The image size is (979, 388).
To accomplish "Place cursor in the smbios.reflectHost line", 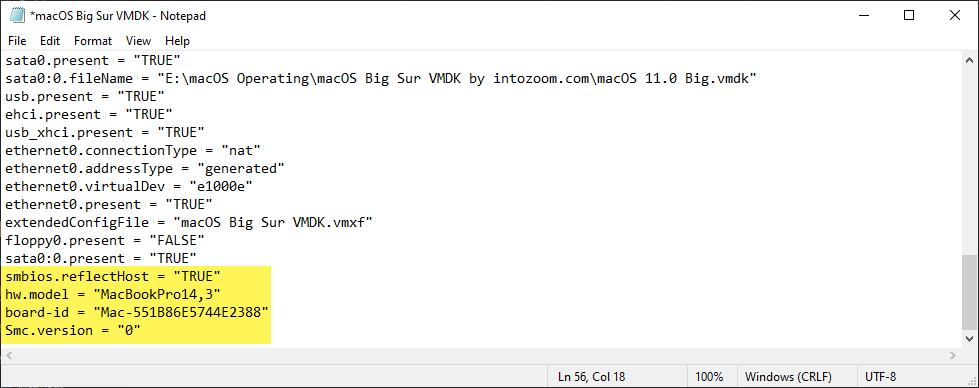I will pyautogui.click(x=113, y=276).
